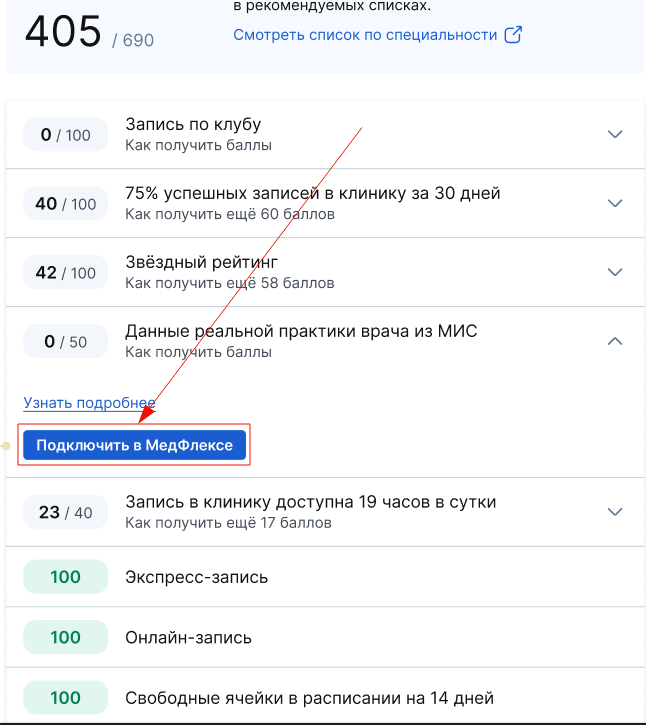Expand the "Запись по клубу" row chevron
646x725 pixels.
(x=615, y=134)
